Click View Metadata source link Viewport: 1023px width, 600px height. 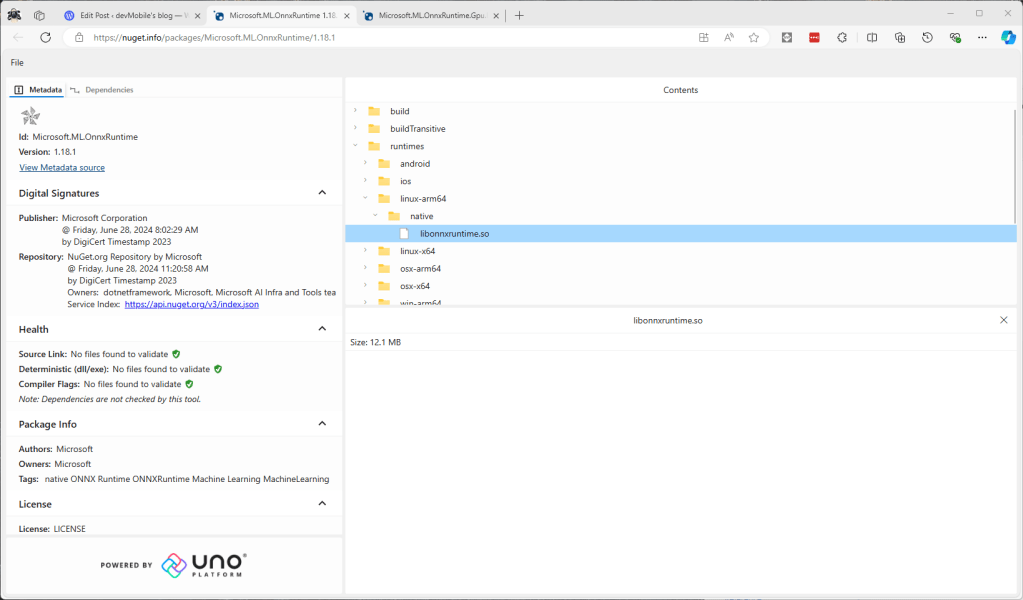point(62,168)
